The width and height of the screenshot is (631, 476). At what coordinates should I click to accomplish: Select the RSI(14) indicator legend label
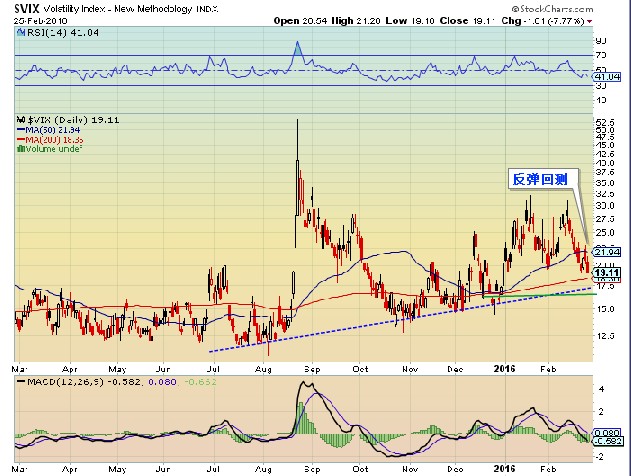click(38, 33)
